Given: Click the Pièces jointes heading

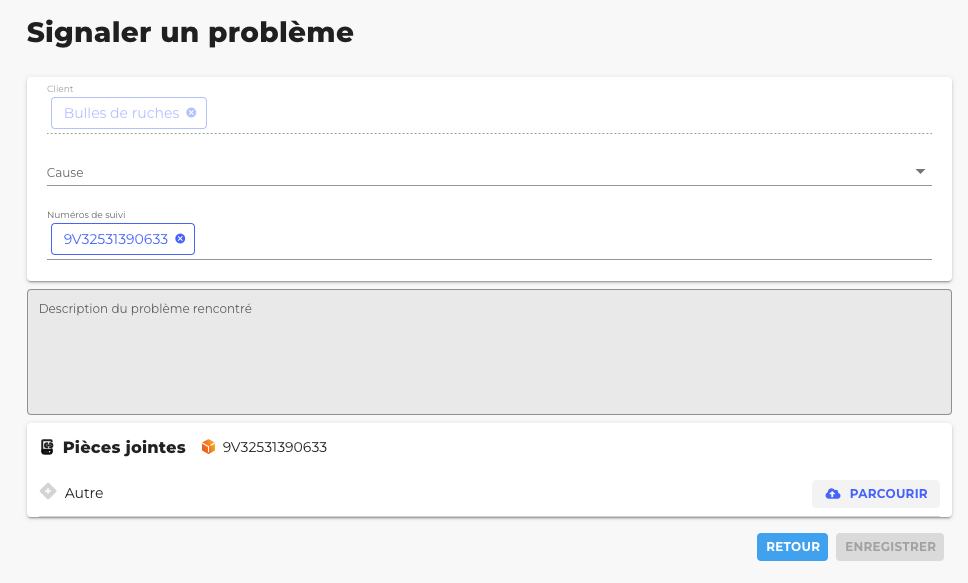Looking at the screenshot, I should [x=124, y=447].
